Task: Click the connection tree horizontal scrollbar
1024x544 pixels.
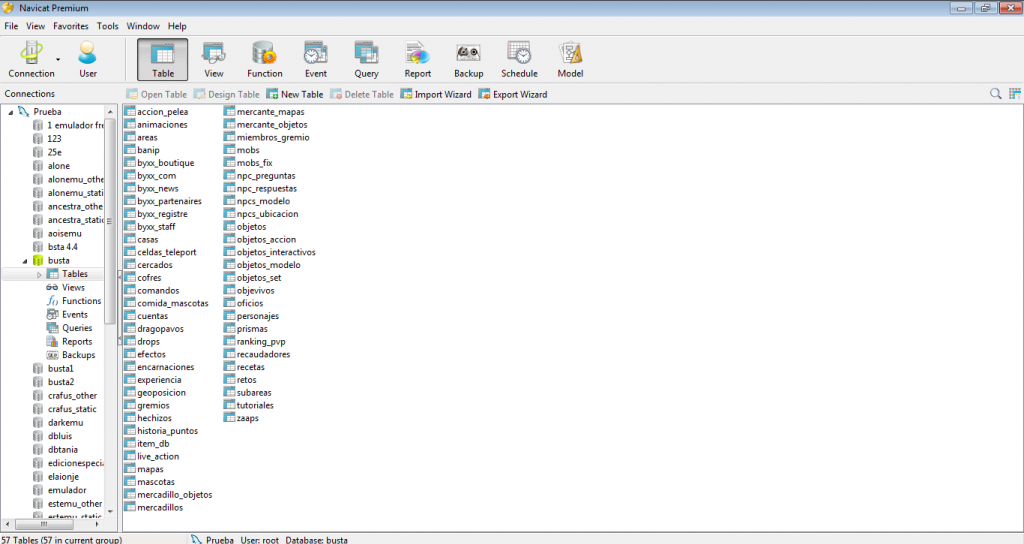Action: point(43,524)
